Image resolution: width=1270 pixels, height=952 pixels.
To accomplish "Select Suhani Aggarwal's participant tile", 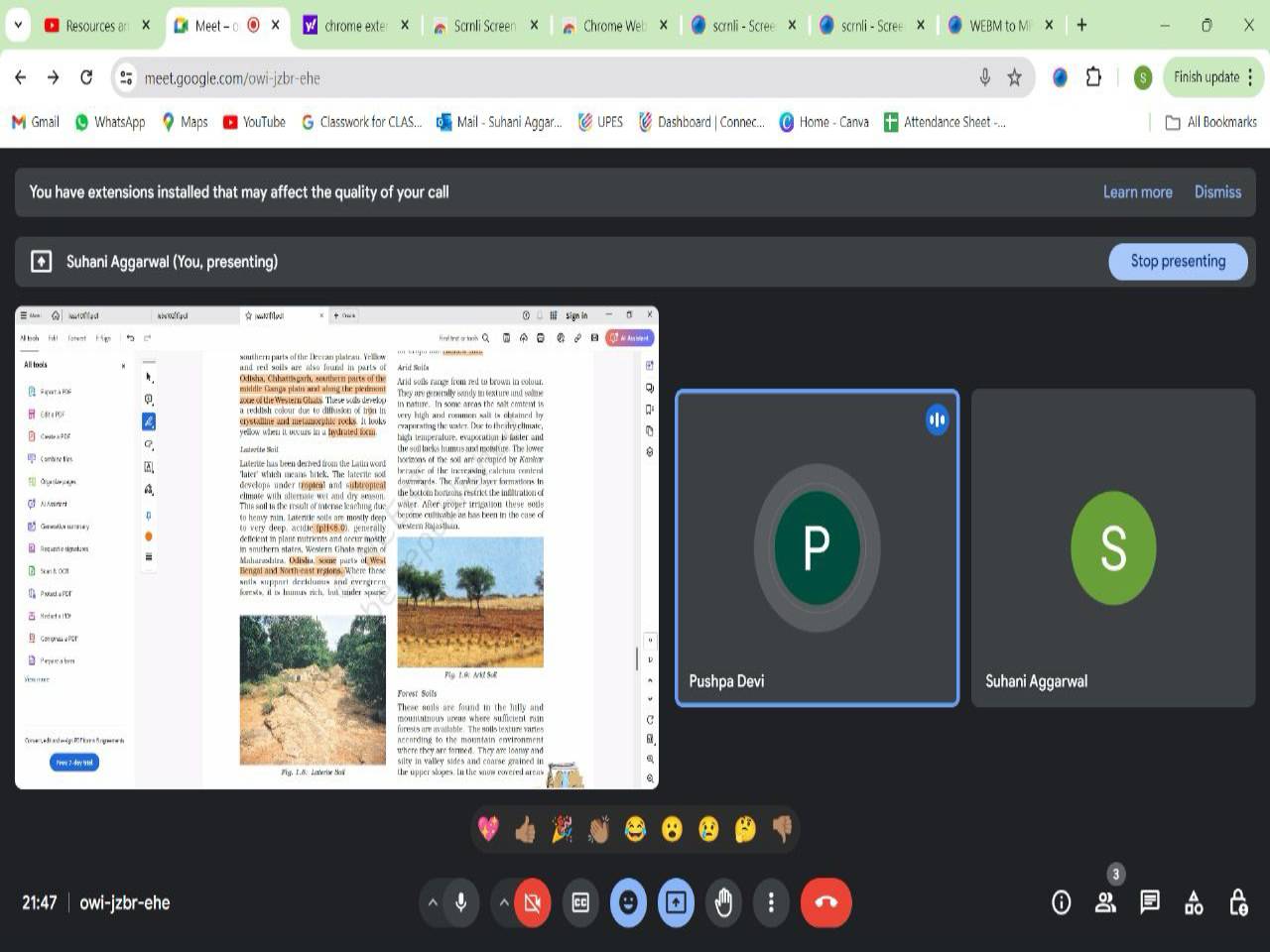I will tap(1113, 547).
